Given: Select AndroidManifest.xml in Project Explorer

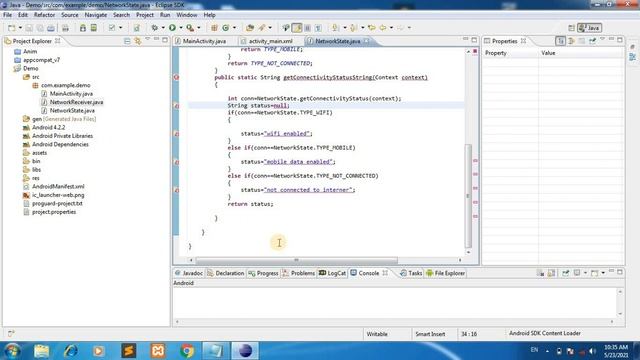Looking at the screenshot, I should [58, 186].
